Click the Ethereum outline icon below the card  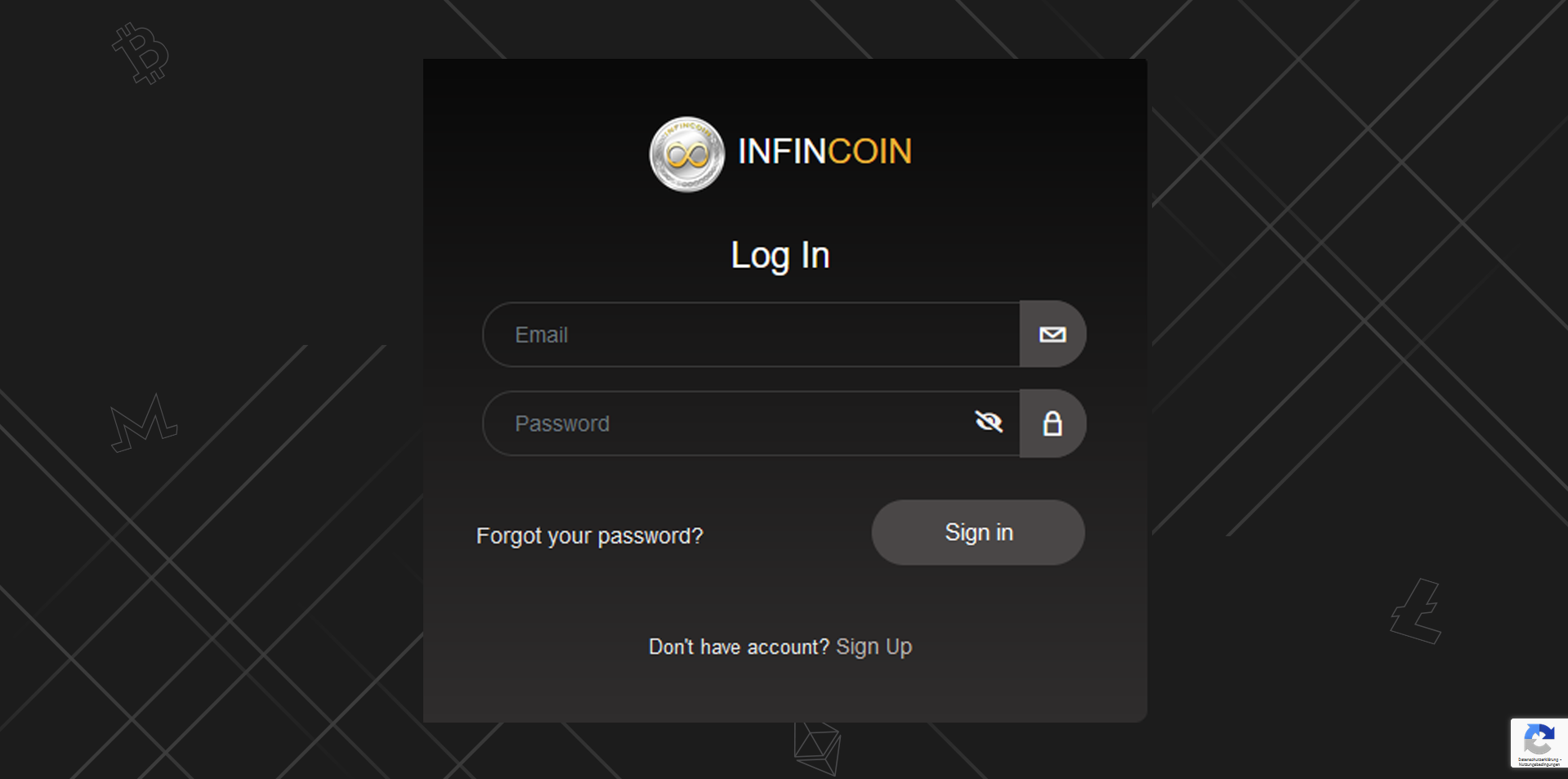(816, 747)
